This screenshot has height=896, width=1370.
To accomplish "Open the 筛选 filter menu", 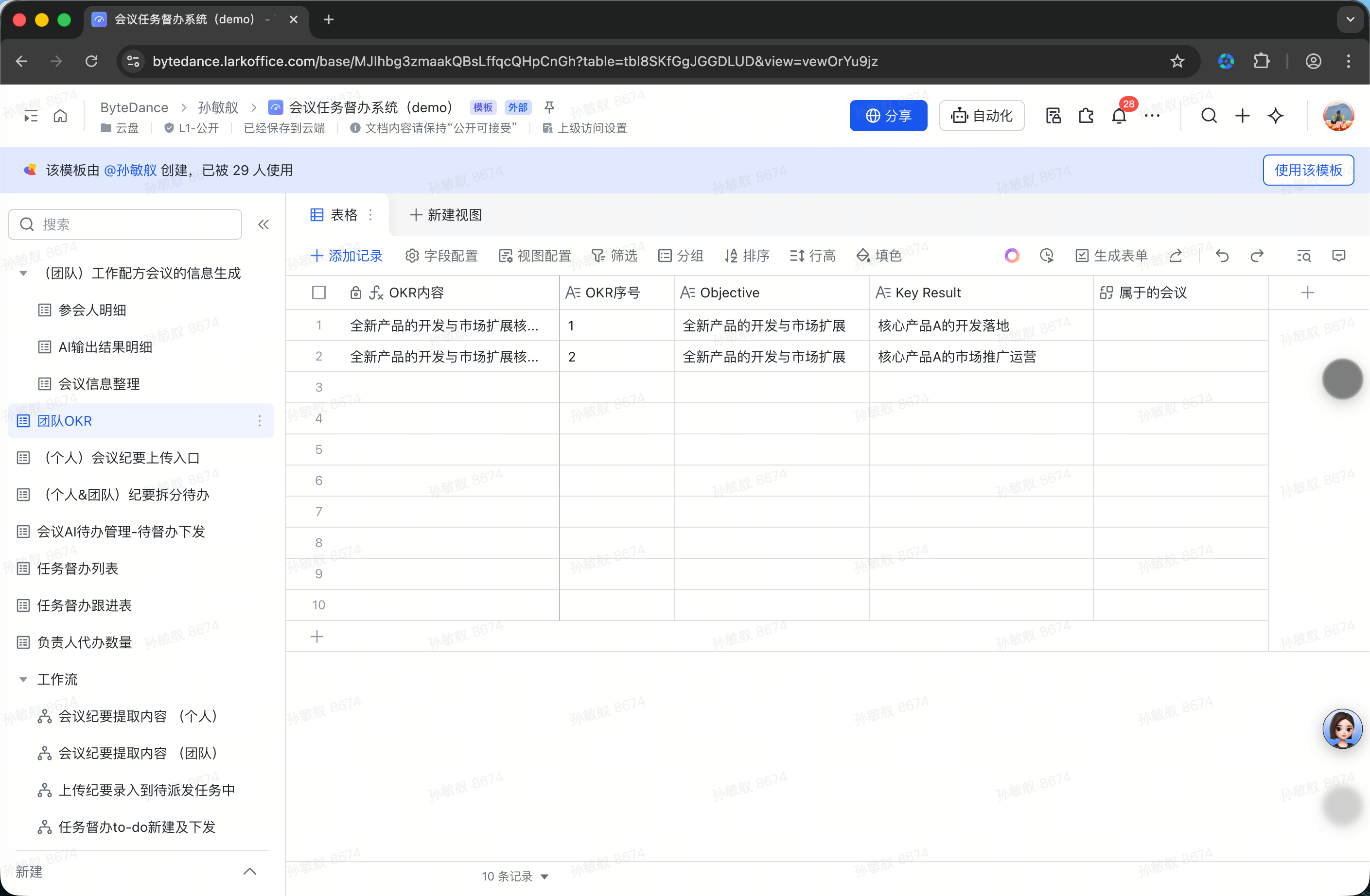I will pyautogui.click(x=614, y=256).
